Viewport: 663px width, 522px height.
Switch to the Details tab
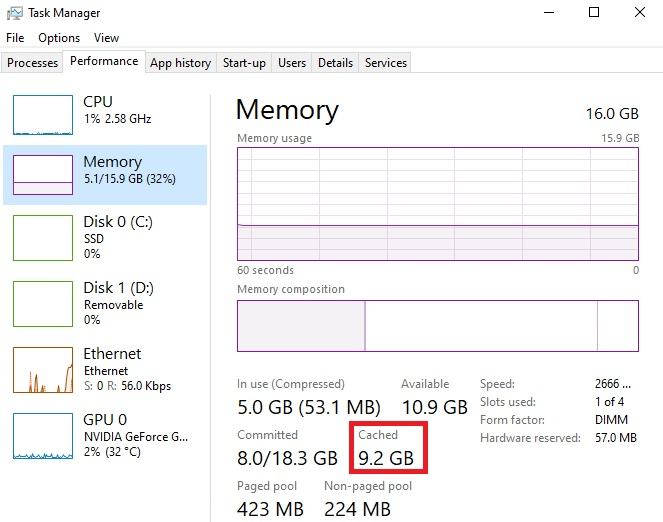[x=335, y=63]
